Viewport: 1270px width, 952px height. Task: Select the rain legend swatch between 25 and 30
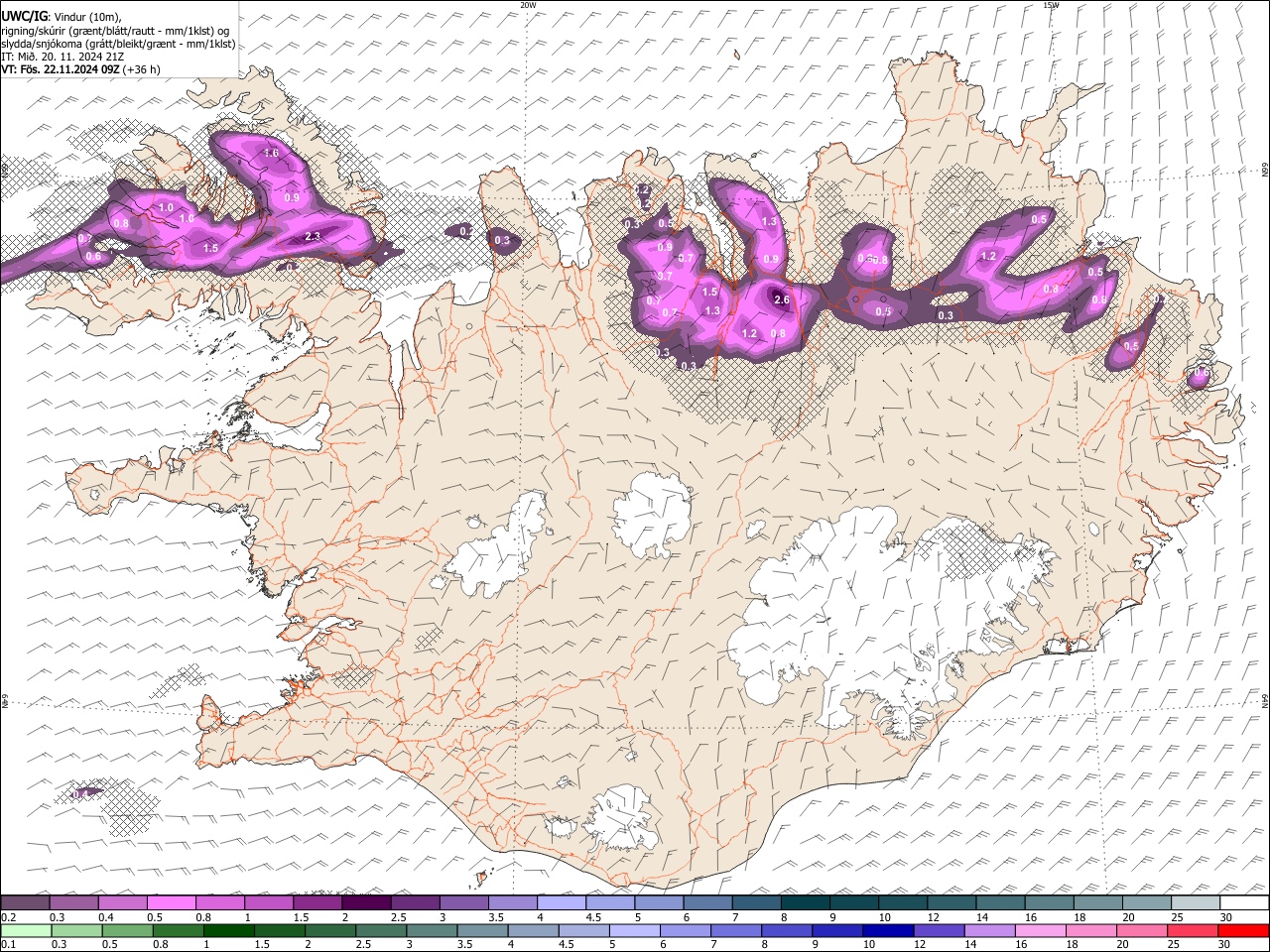pyautogui.click(x=1192, y=930)
